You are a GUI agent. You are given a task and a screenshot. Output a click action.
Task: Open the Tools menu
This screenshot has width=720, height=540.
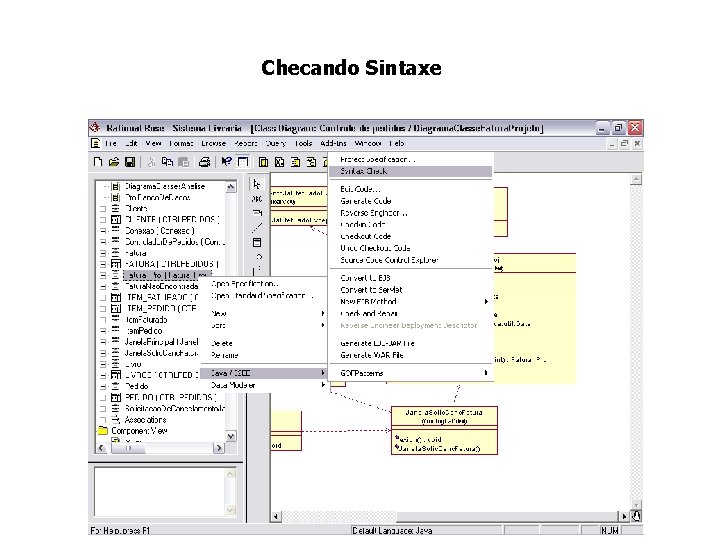[x=303, y=143]
